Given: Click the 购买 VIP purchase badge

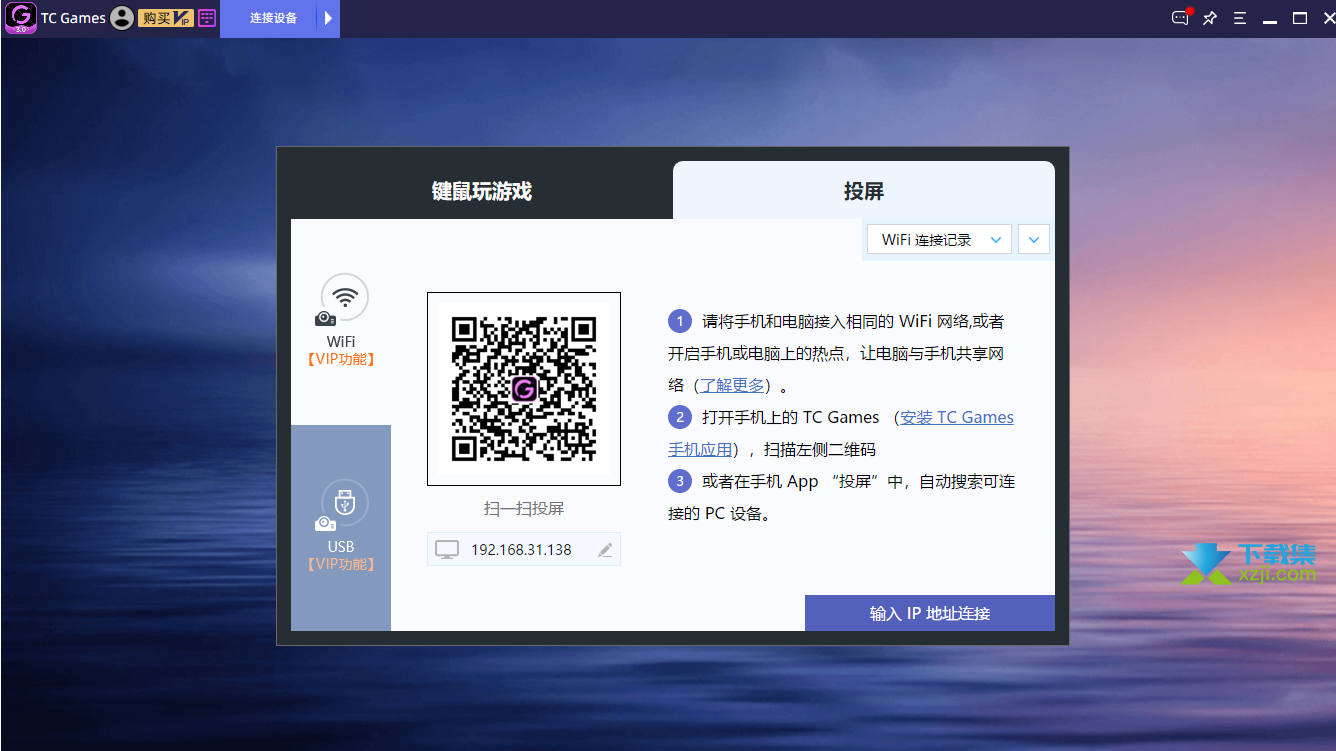Looking at the screenshot, I should pyautogui.click(x=165, y=18).
